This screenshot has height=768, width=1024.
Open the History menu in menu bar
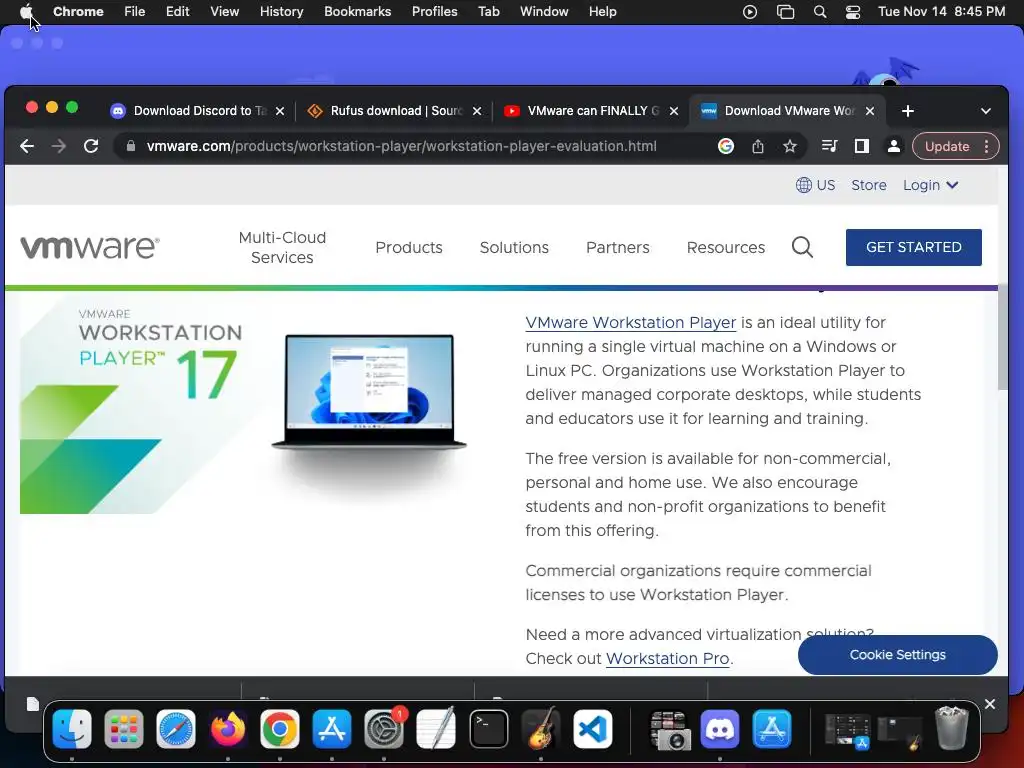[x=281, y=12]
